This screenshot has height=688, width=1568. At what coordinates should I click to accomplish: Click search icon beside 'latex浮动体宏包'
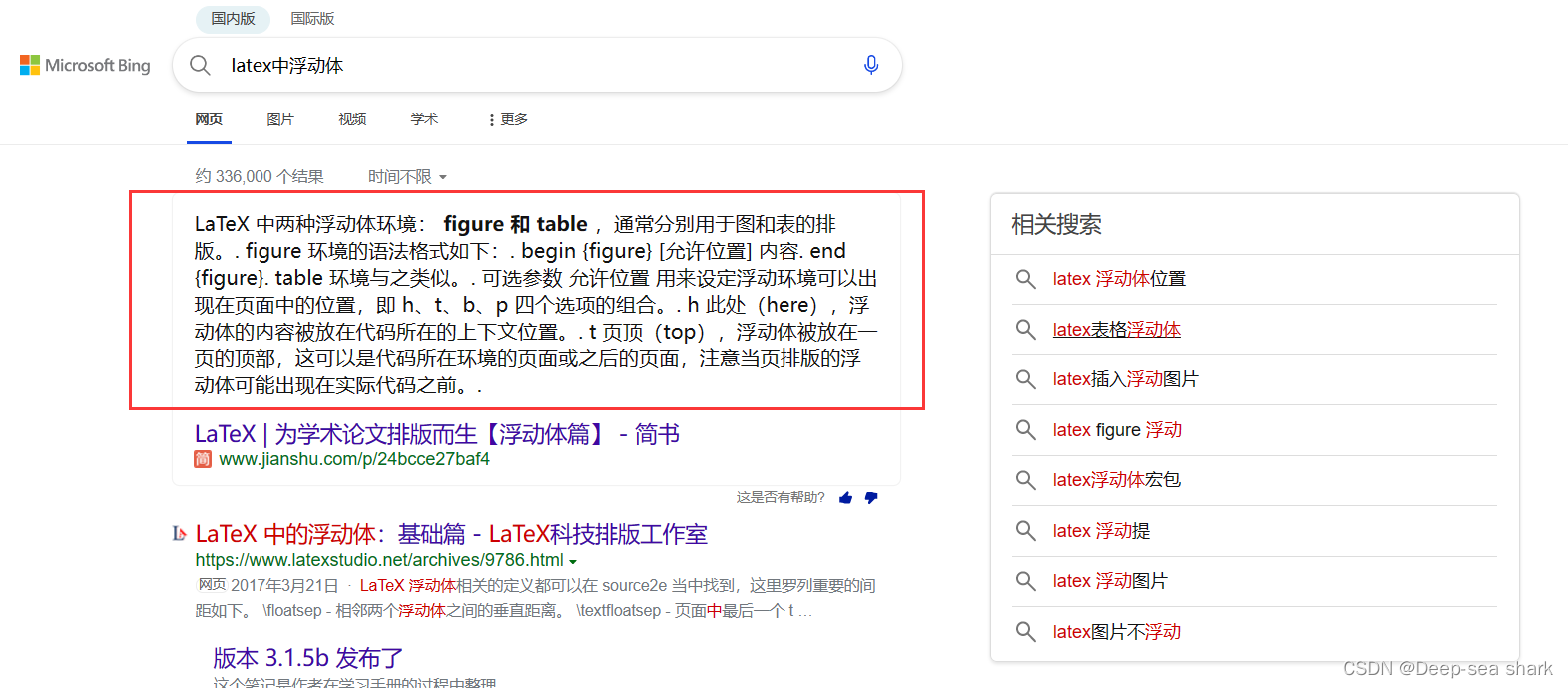(1025, 480)
